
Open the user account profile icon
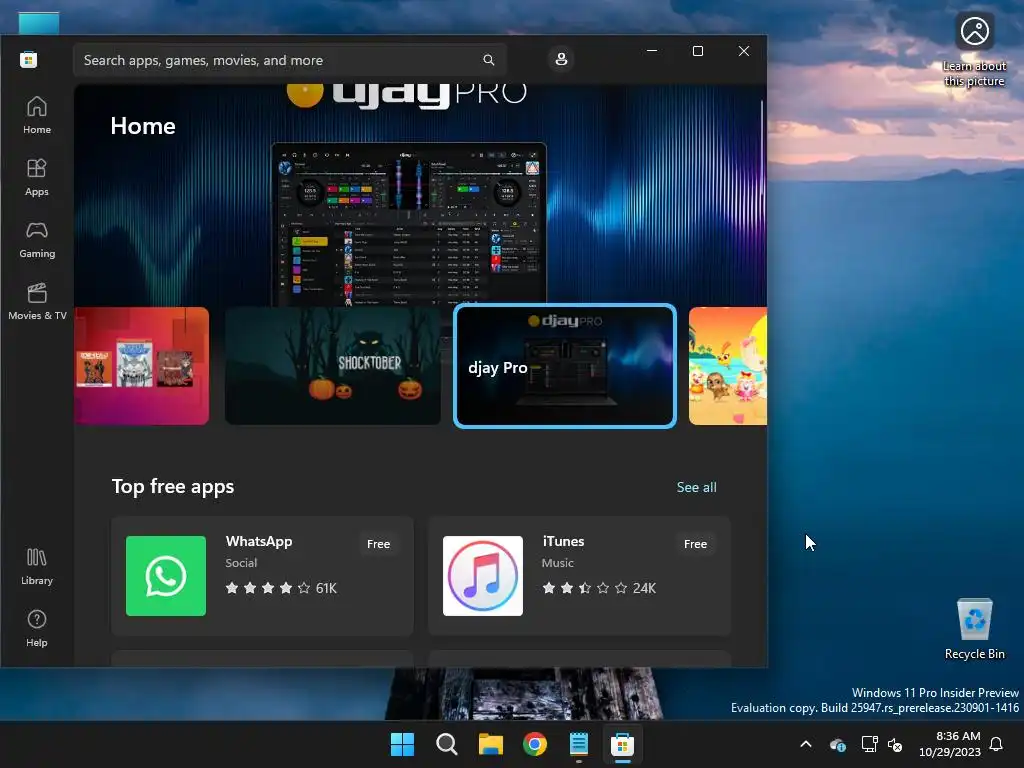(561, 59)
